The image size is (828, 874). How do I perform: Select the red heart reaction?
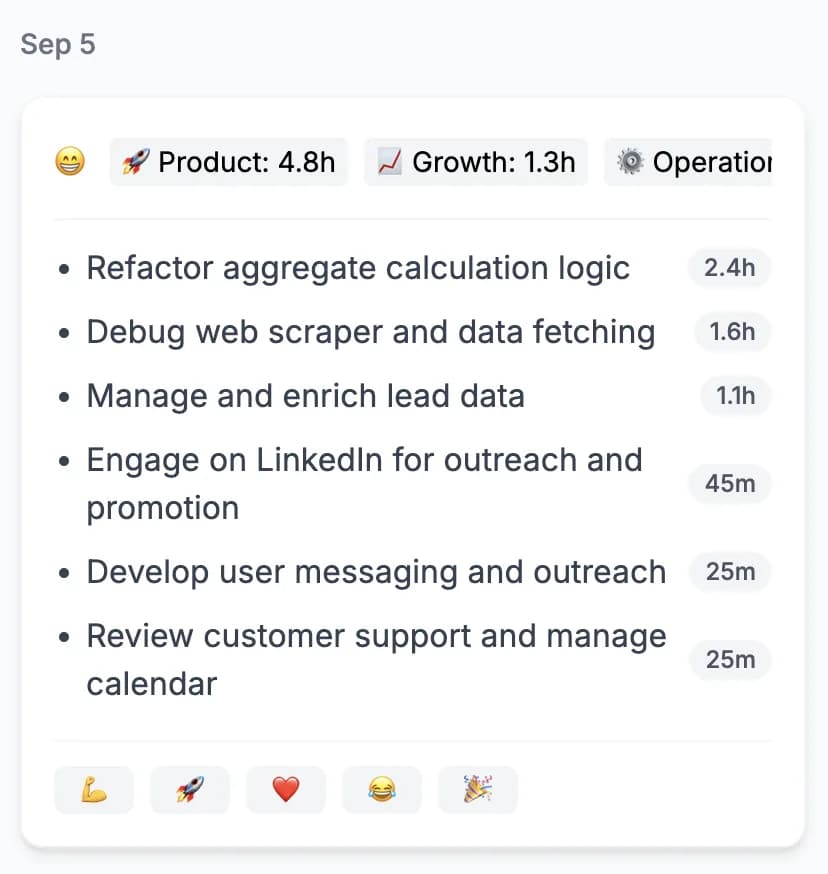pos(285,790)
